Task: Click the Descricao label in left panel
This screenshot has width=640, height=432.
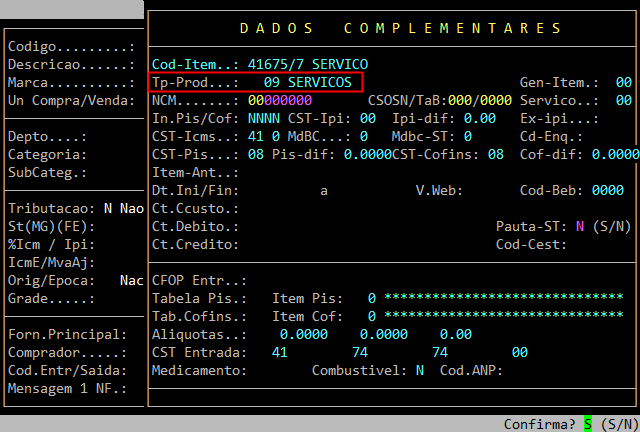Action: [x=71, y=65]
